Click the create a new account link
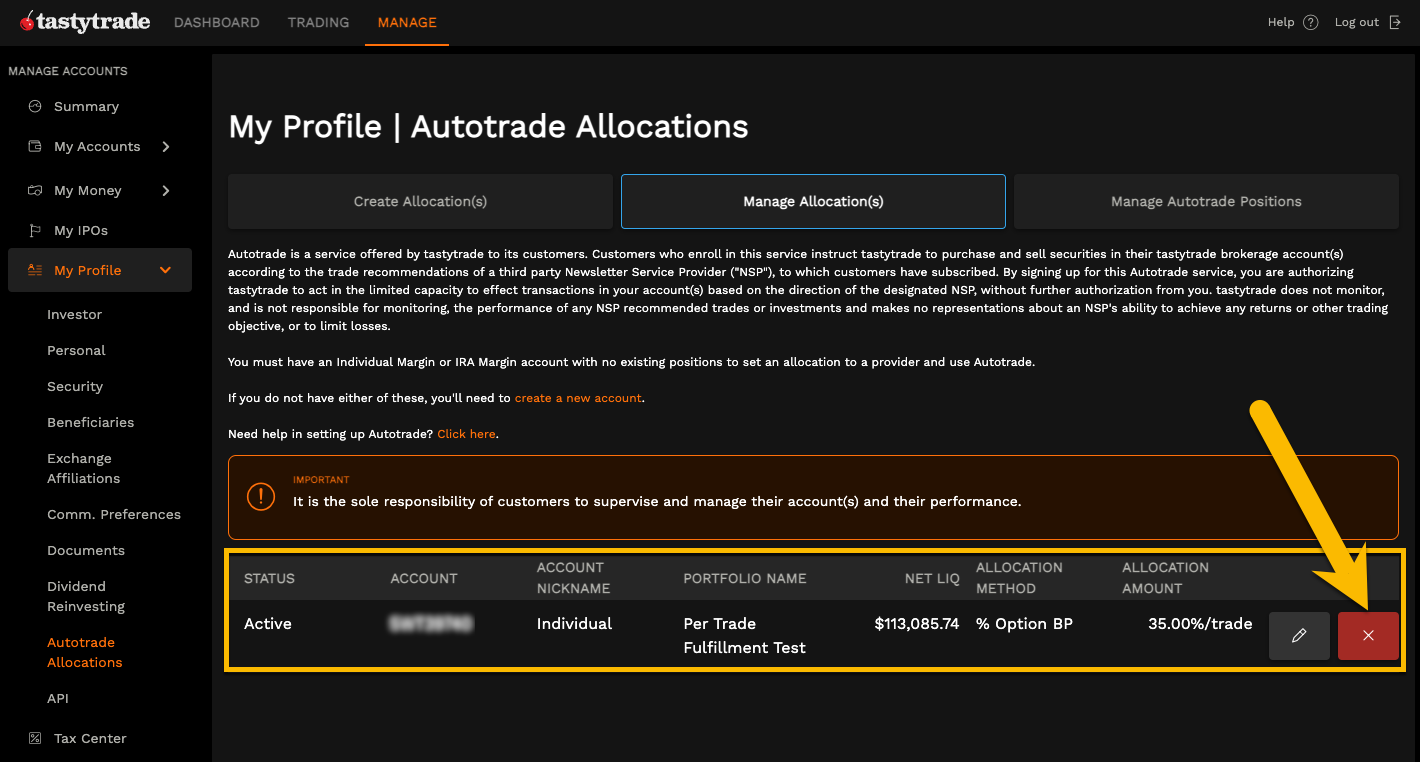The height and width of the screenshot is (762, 1420). pos(578,397)
